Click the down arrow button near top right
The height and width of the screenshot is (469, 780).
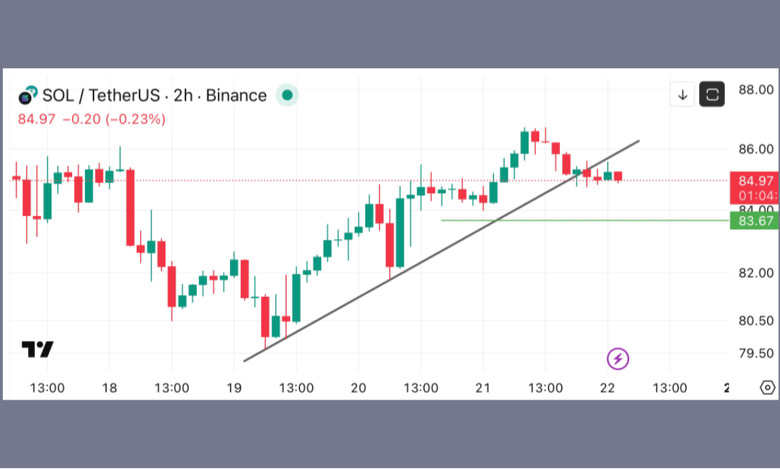(x=683, y=95)
